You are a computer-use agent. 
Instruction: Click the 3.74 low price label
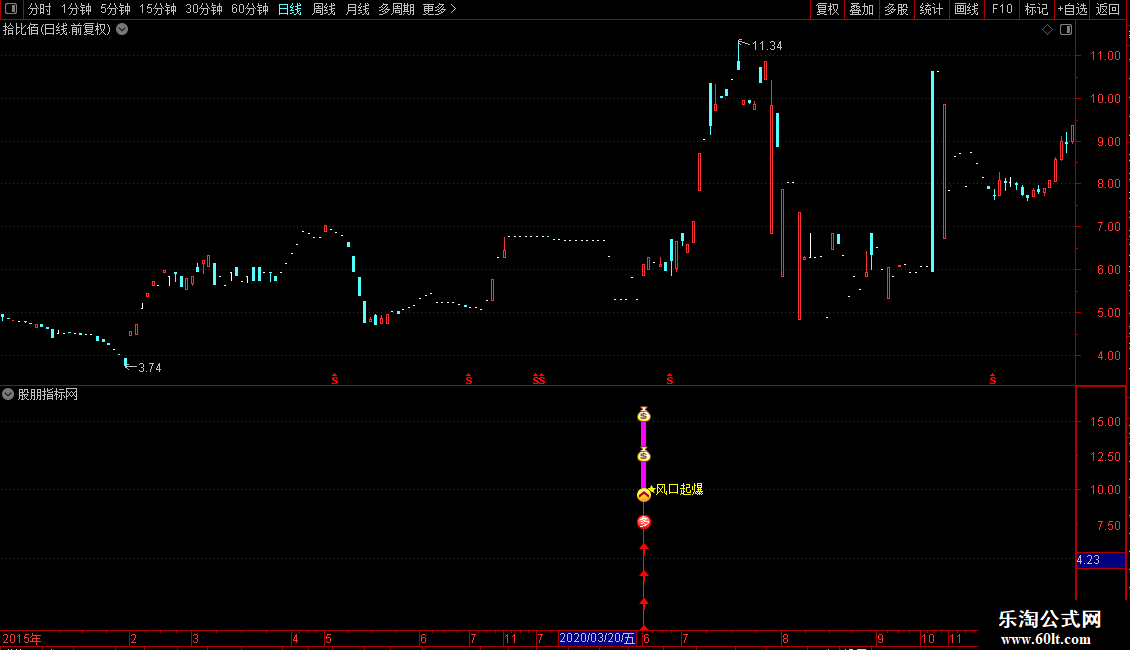[x=150, y=368]
